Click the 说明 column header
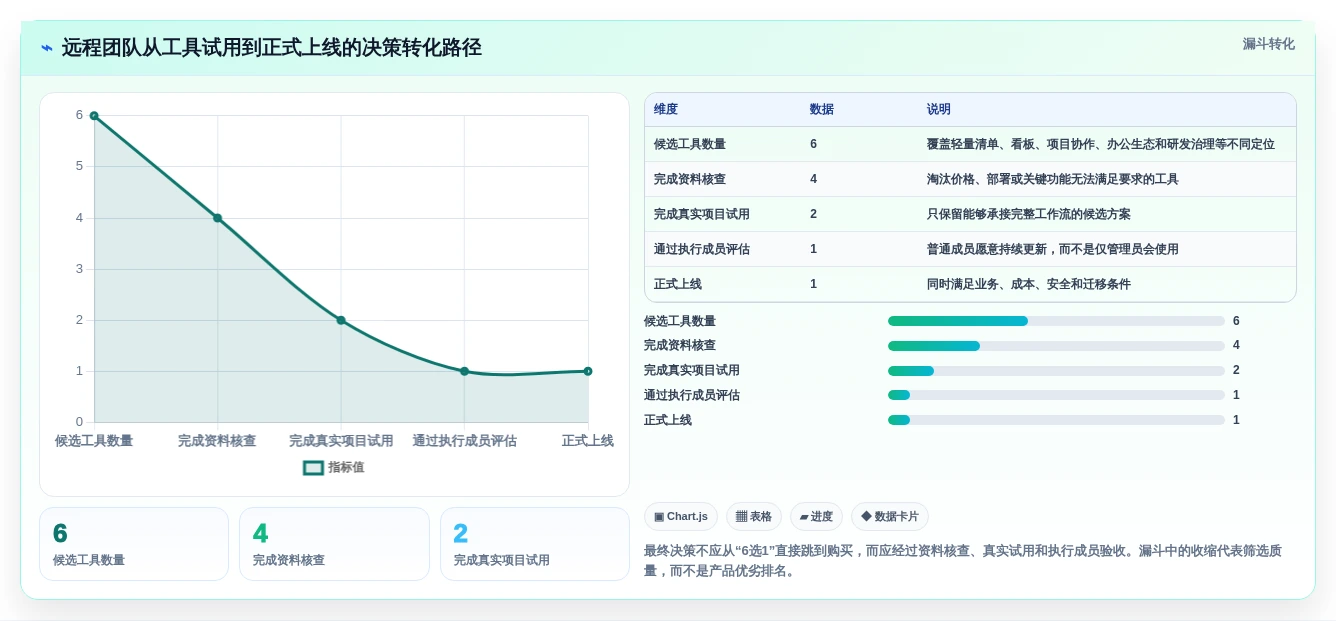This screenshot has width=1336, height=621. [939, 109]
